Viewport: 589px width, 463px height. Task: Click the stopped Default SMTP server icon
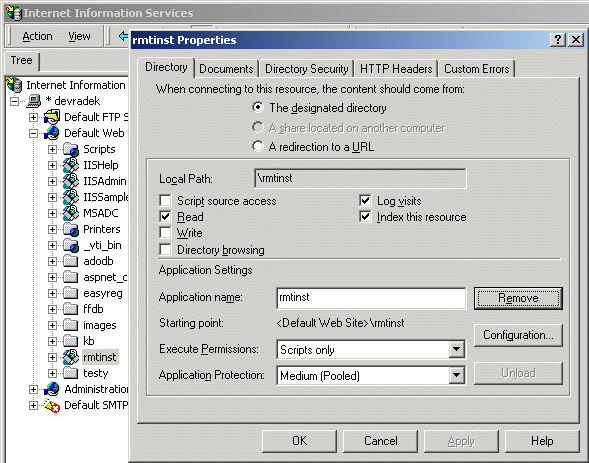click(52, 405)
